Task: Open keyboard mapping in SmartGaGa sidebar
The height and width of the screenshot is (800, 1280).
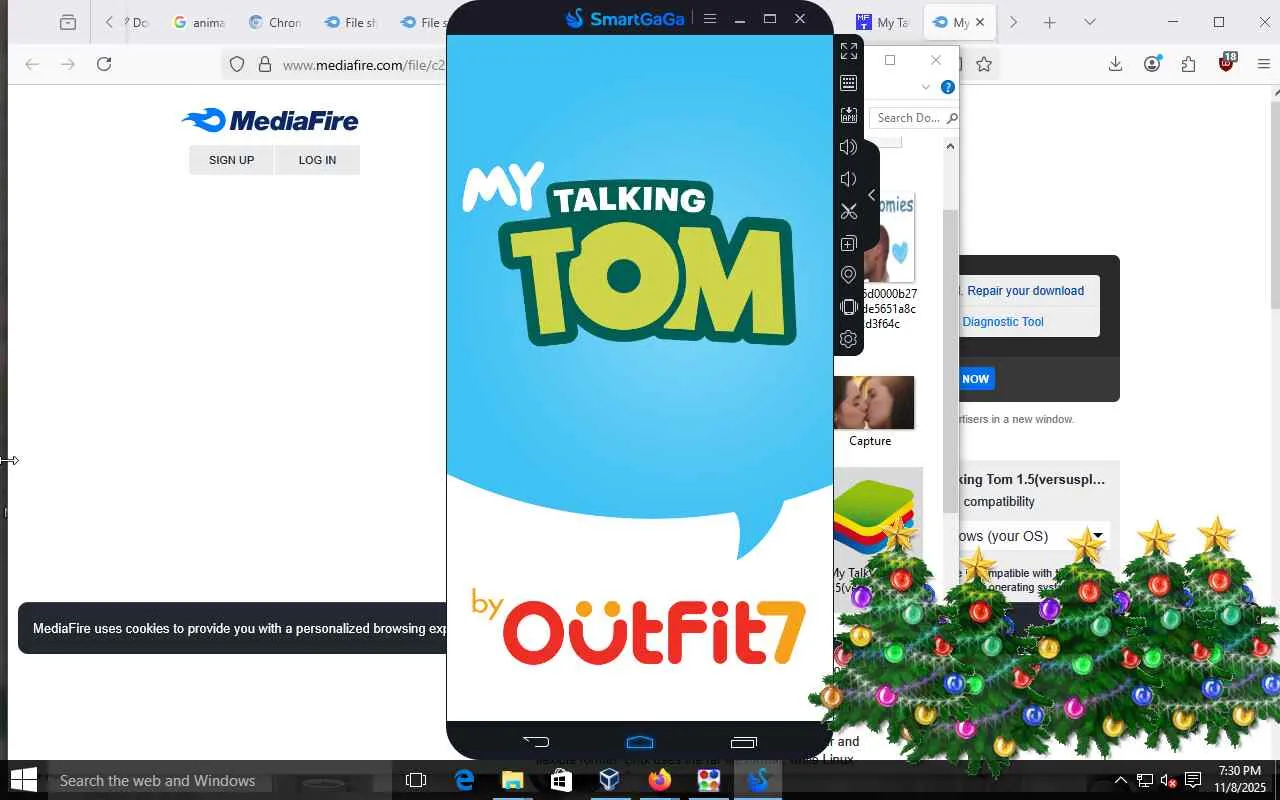Action: 849,83
